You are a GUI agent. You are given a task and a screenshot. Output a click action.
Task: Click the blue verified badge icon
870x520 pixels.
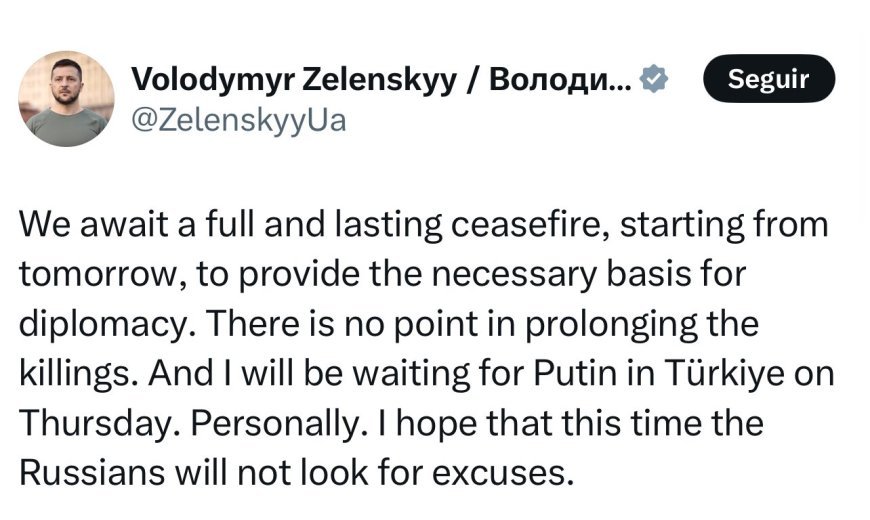pos(654,79)
